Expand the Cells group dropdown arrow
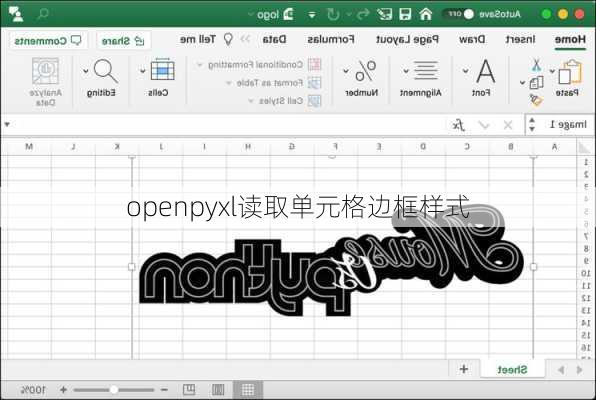This screenshot has width=596, height=400. click(143, 71)
